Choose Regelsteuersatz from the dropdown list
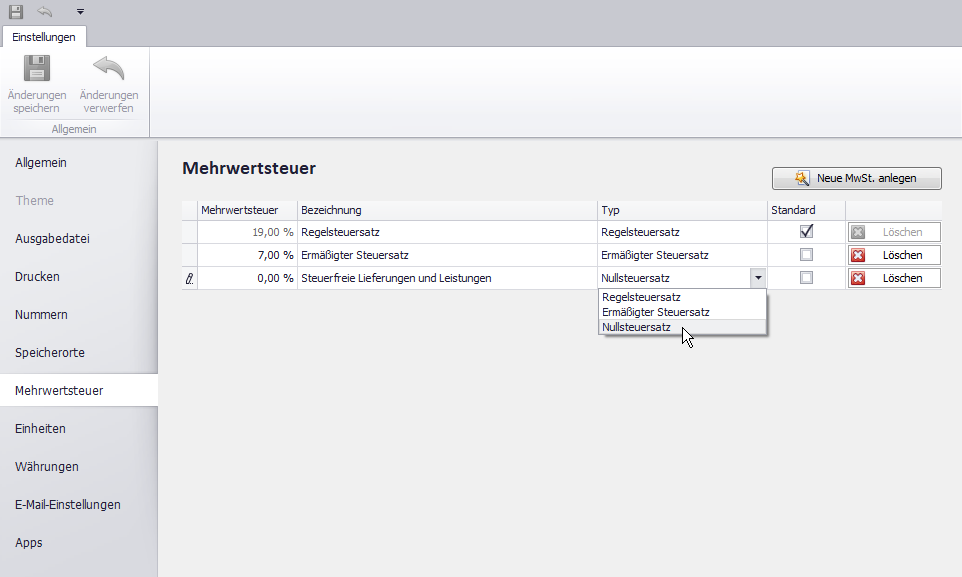 pos(682,297)
